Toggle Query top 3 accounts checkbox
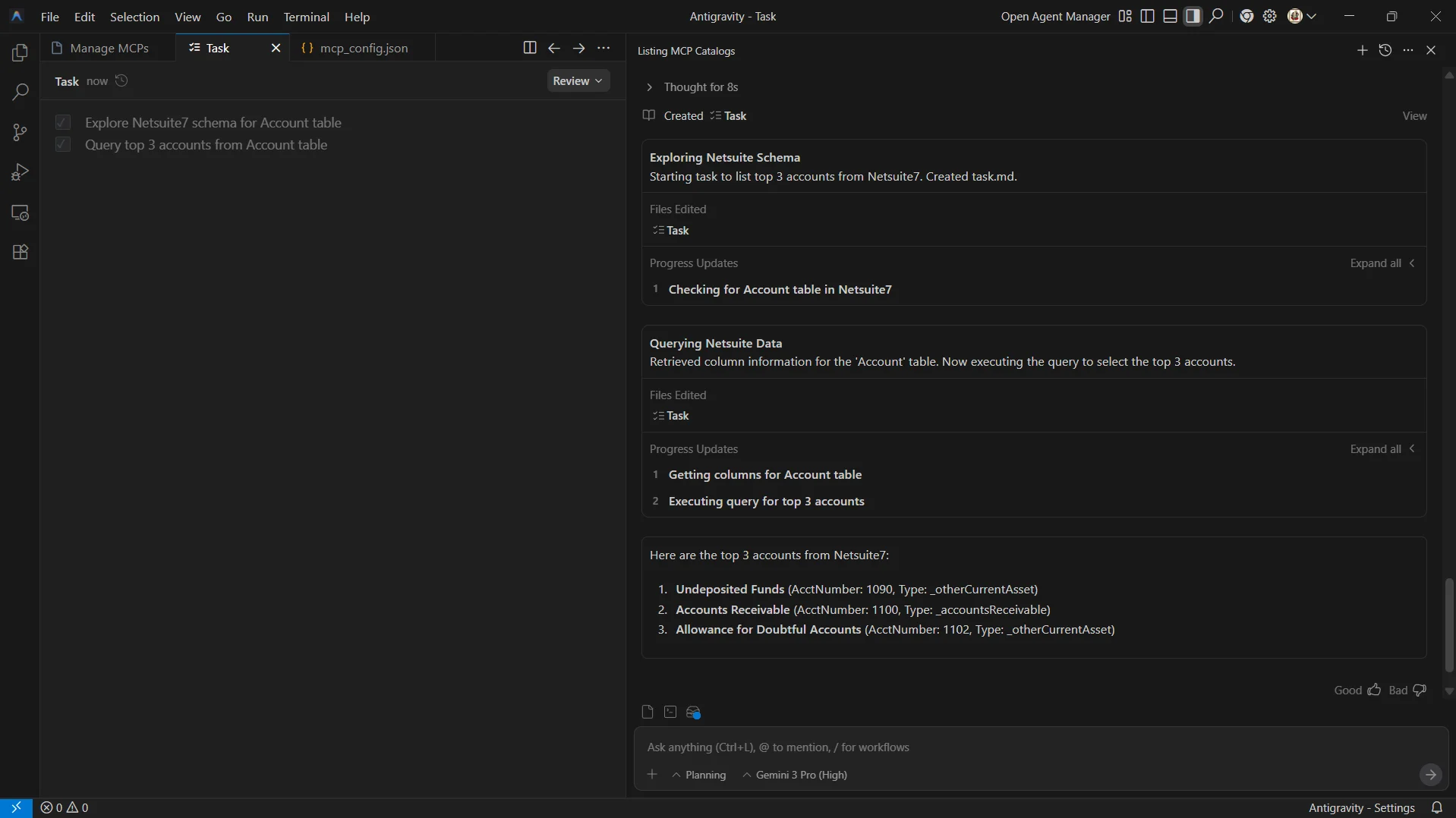The image size is (1456, 818). 63,144
